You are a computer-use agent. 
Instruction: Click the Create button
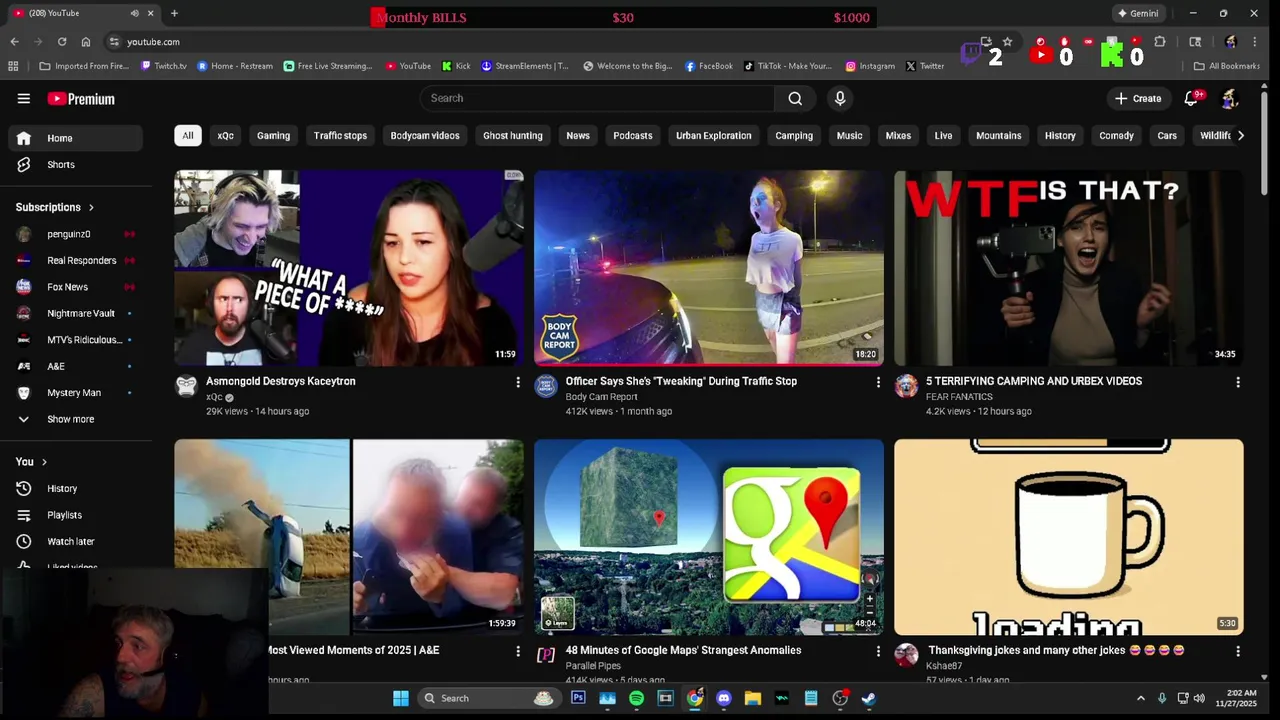pyautogui.click(x=1138, y=98)
